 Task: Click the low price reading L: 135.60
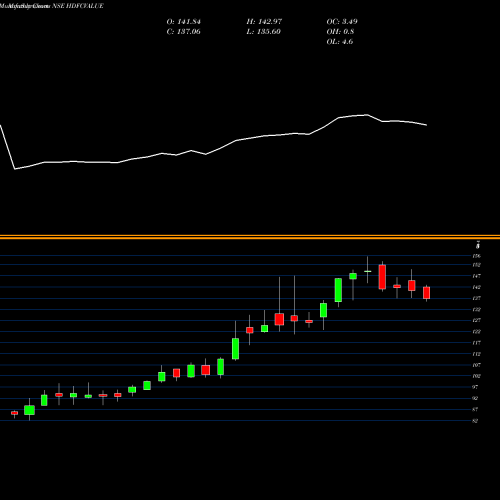pyautogui.click(x=264, y=32)
